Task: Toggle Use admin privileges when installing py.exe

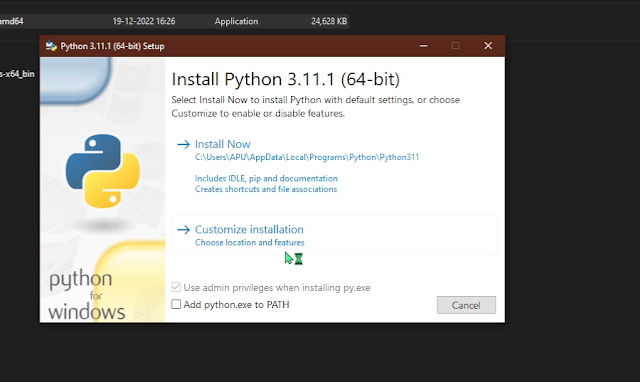Action: tap(176, 287)
